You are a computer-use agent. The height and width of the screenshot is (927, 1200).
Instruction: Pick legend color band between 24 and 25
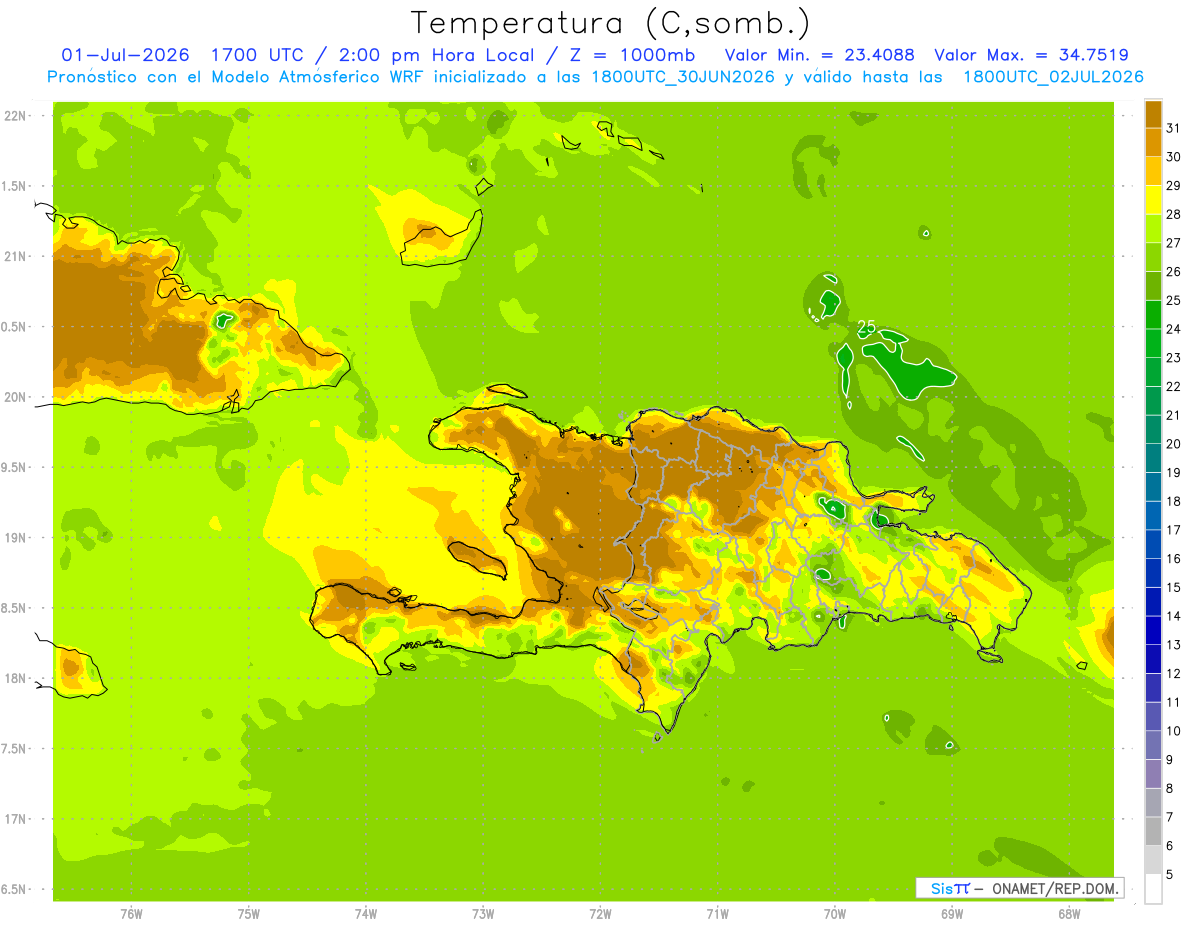1153,314
